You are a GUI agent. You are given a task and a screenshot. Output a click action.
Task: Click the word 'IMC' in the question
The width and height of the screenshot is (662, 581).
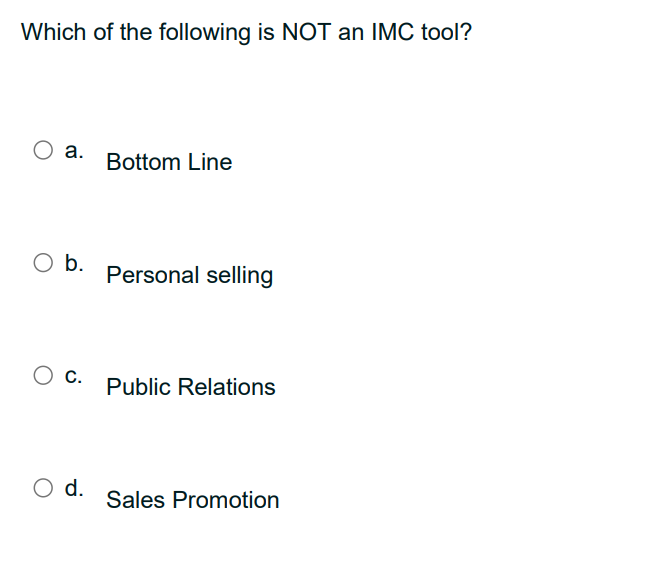pyautogui.click(x=393, y=32)
